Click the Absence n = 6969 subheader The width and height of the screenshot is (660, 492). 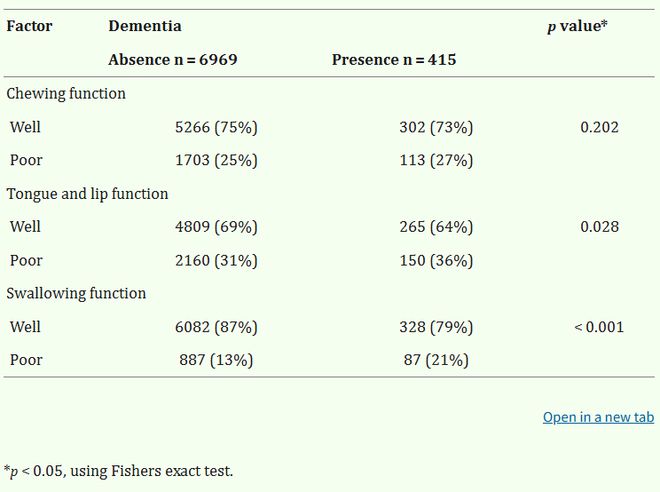click(x=173, y=60)
